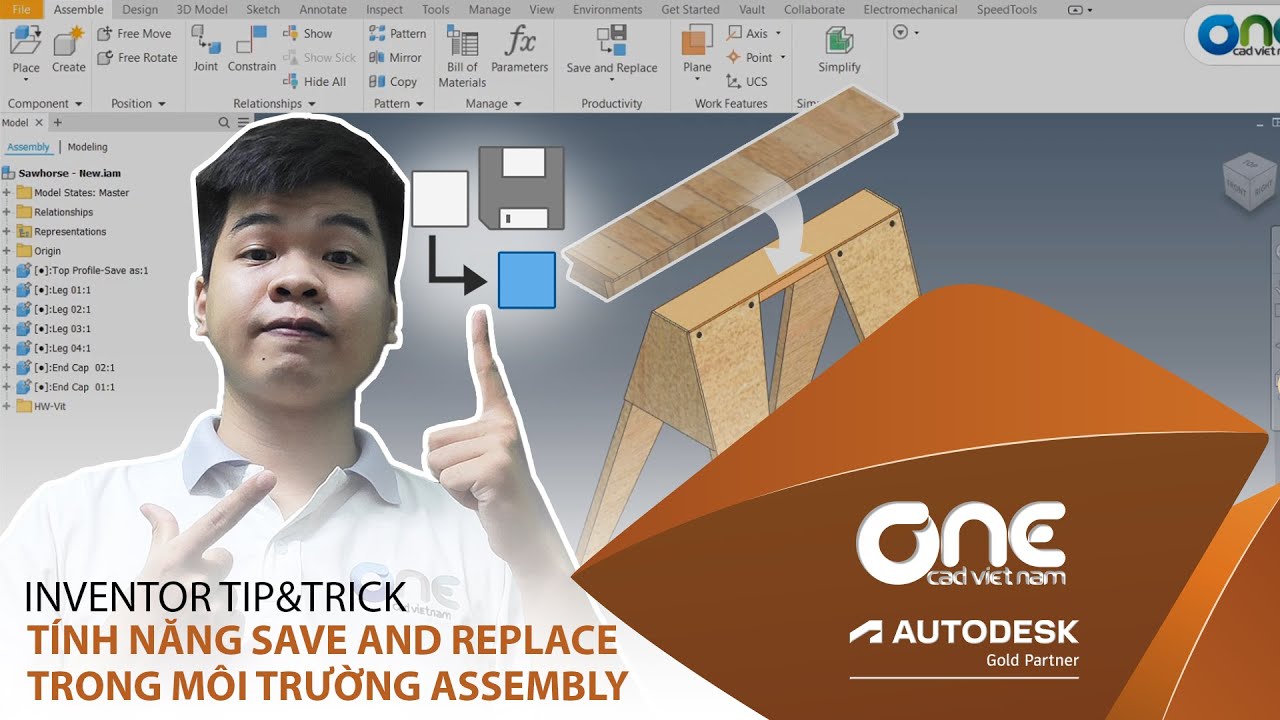
Task: Click the work Point tool
Action: pos(749,57)
